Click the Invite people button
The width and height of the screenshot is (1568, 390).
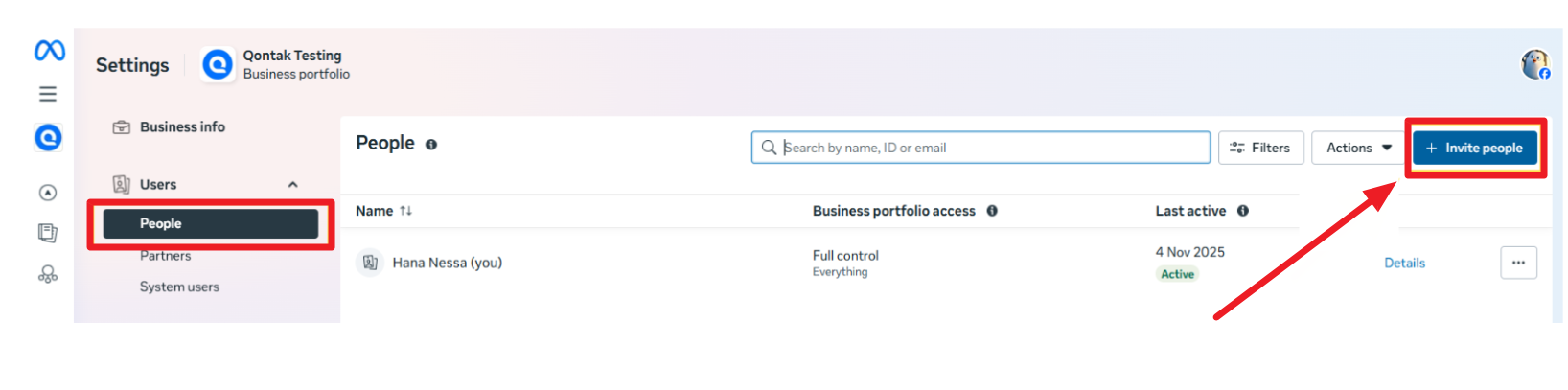1475,148
